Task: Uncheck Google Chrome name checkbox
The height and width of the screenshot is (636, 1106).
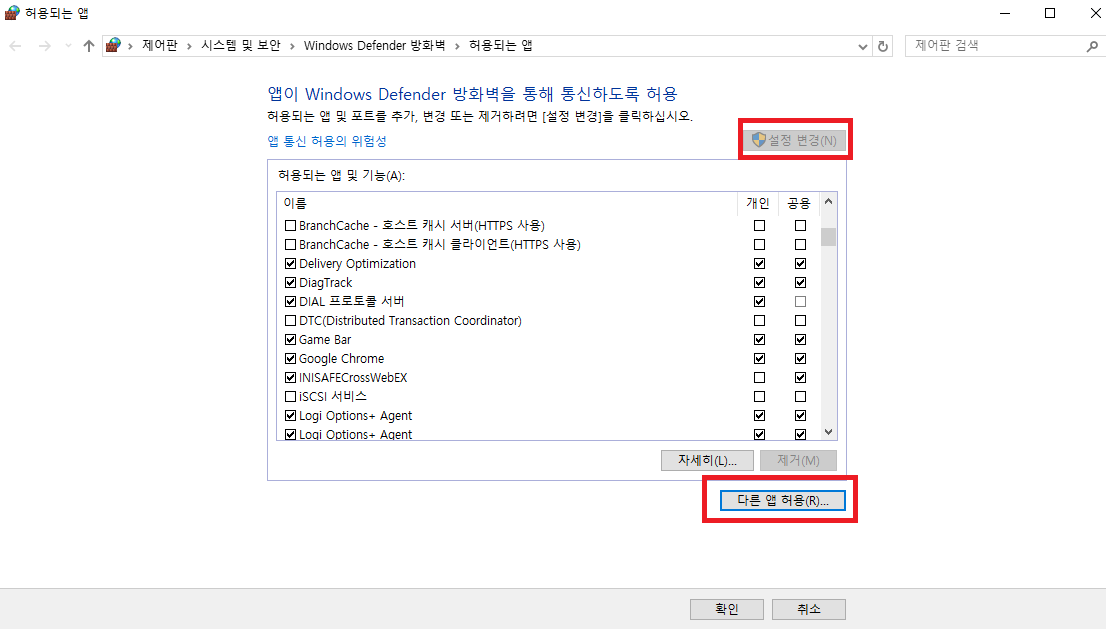Action: click(x=290, y=359)
